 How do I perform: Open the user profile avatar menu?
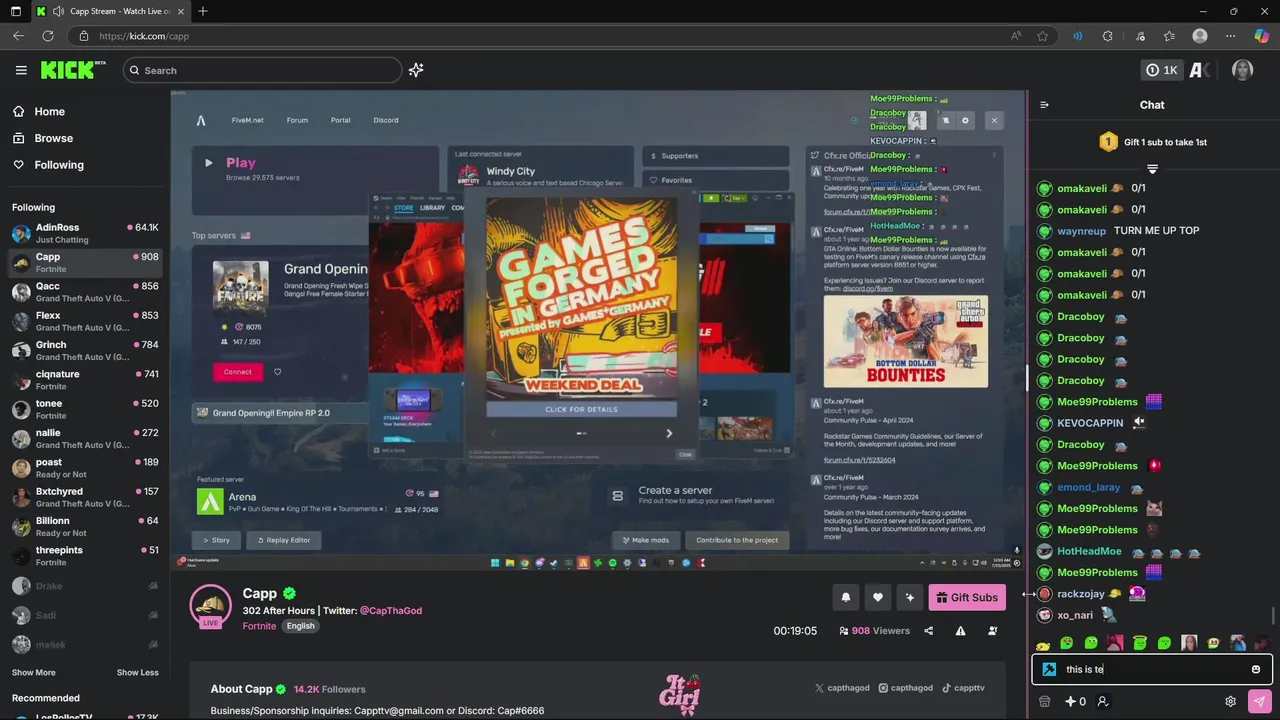coord(1242,70)
